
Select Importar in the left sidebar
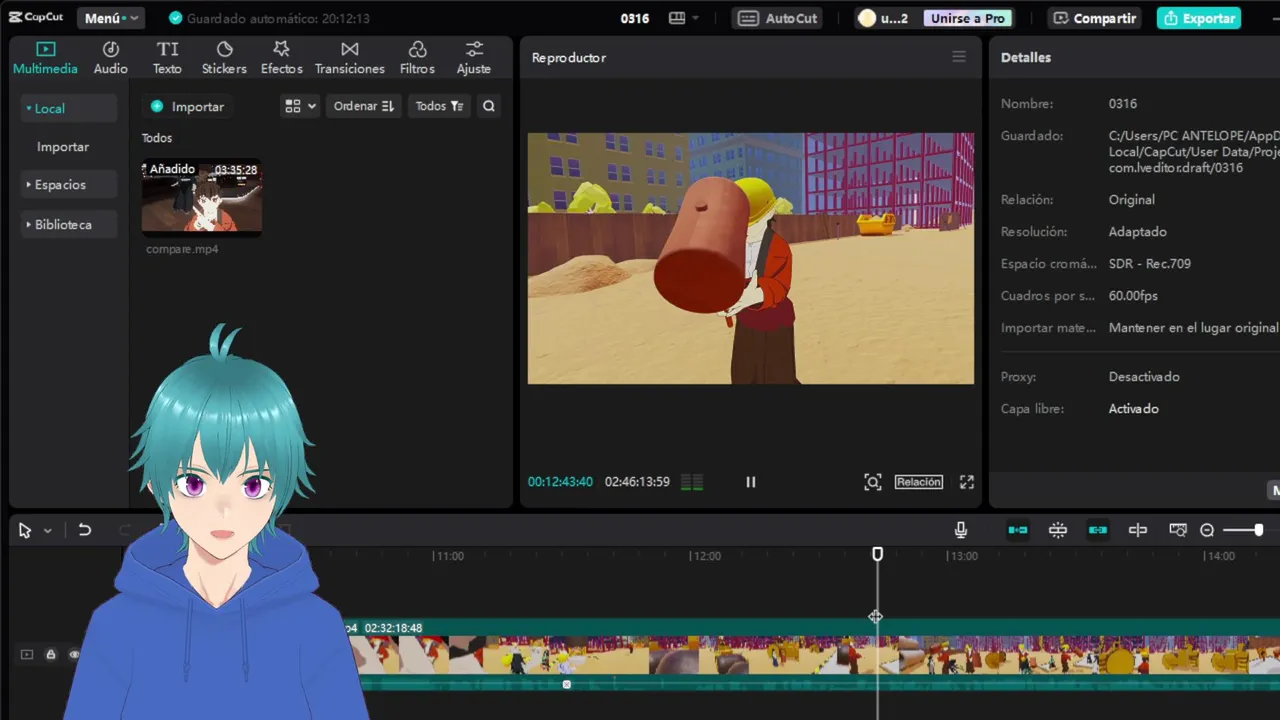(63, 146)
